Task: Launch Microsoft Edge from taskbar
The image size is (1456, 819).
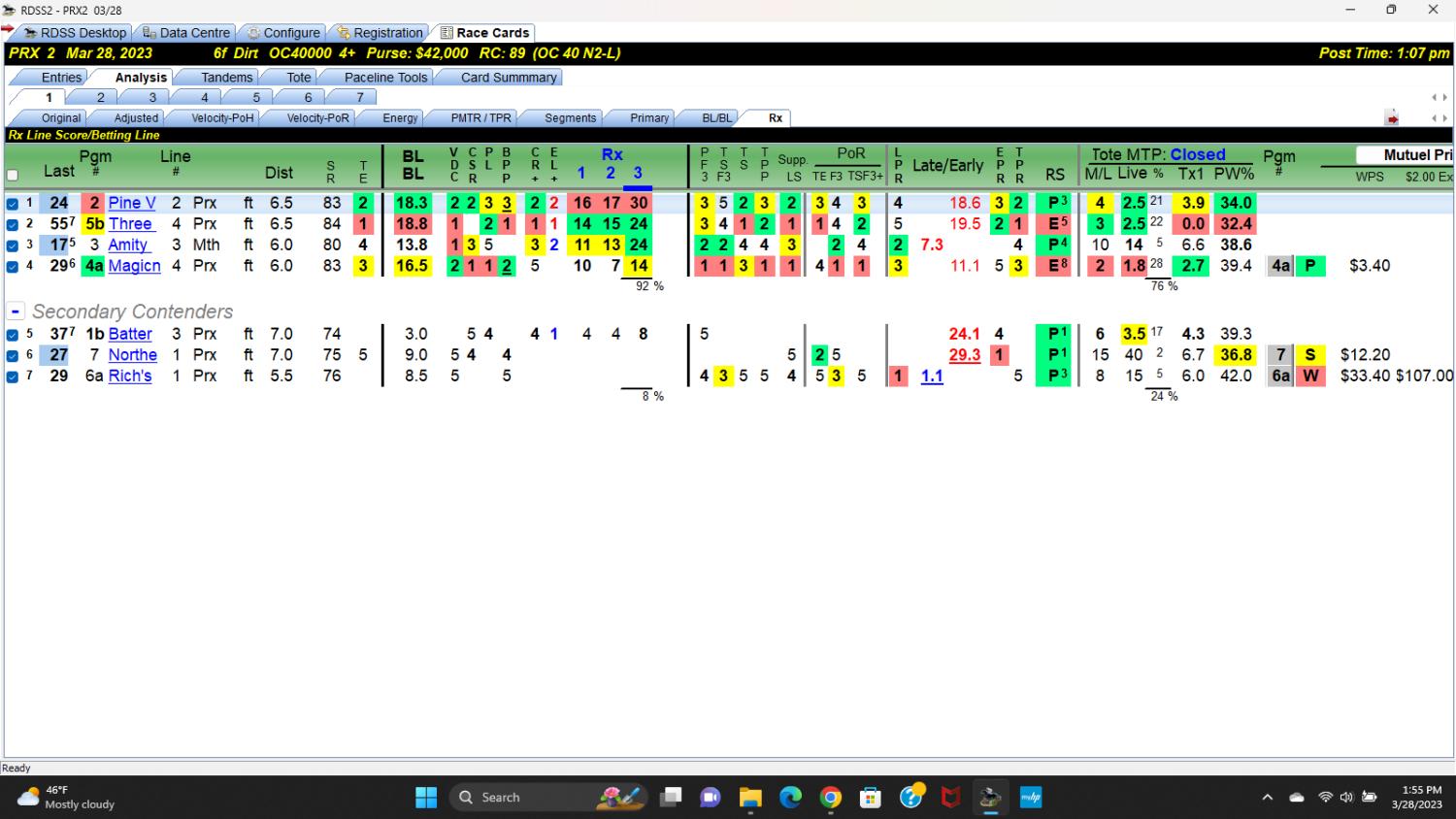Action: tap(791, 798)
